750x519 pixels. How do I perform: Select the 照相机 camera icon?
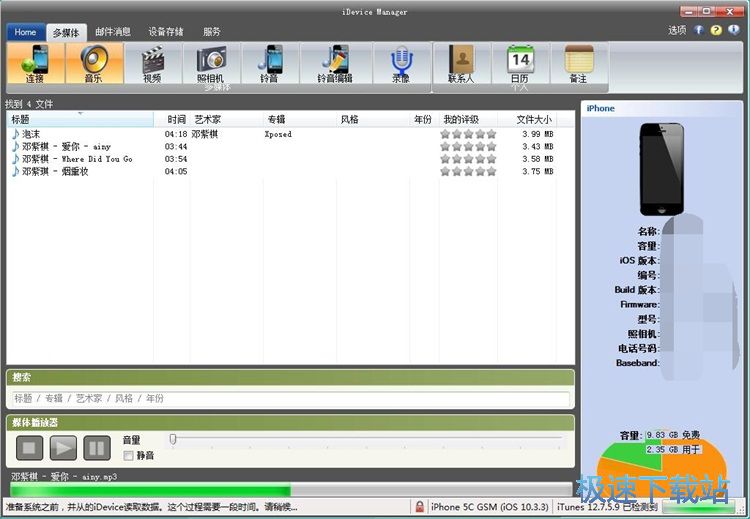click(211, 63)
